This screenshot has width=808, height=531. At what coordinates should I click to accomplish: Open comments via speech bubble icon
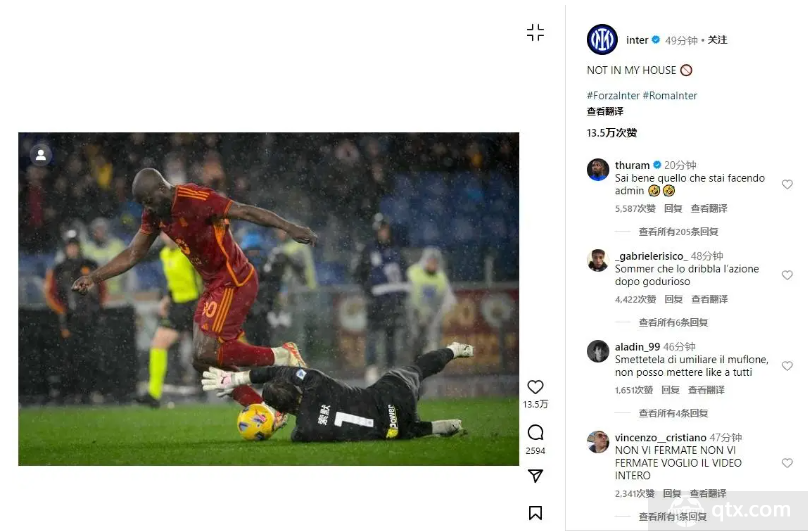click(x=535, y=432)
